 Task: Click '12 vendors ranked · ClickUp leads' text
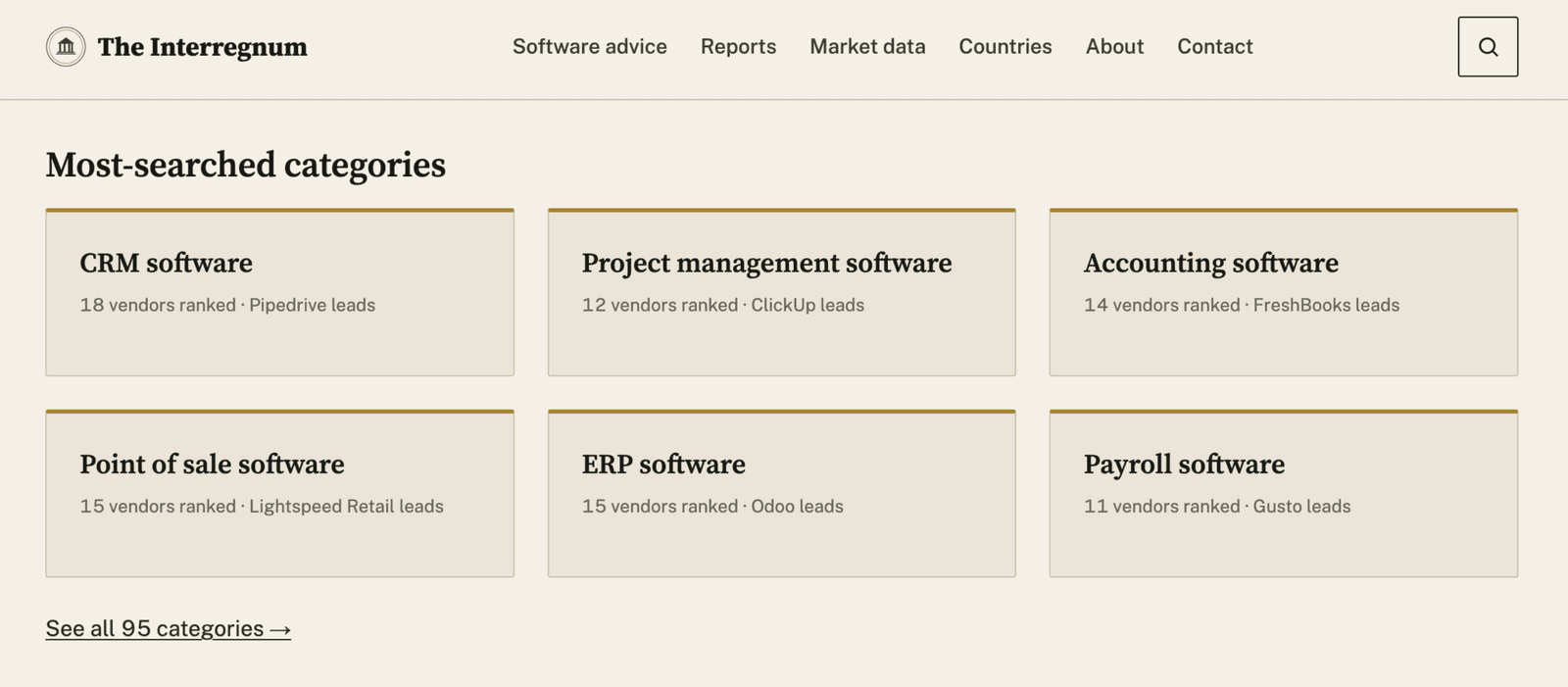click(723, 305)
